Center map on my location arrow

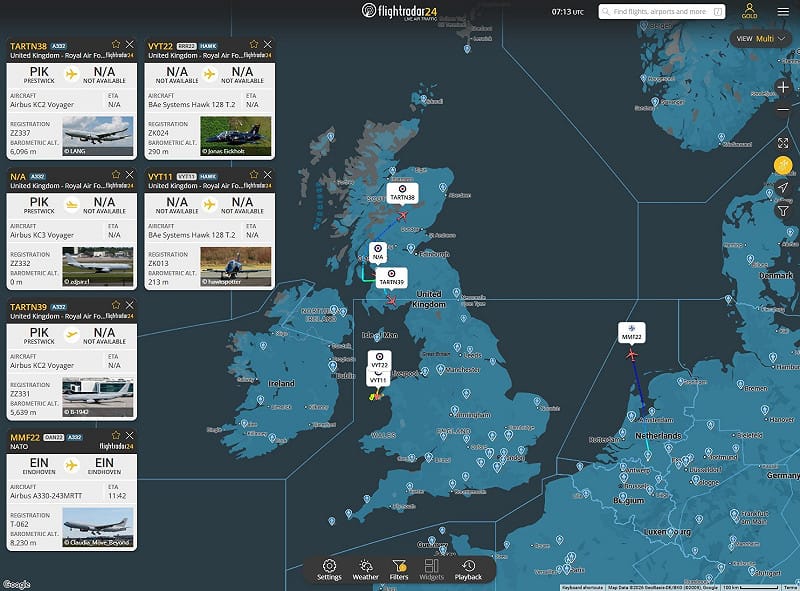(x=783, y=187)
